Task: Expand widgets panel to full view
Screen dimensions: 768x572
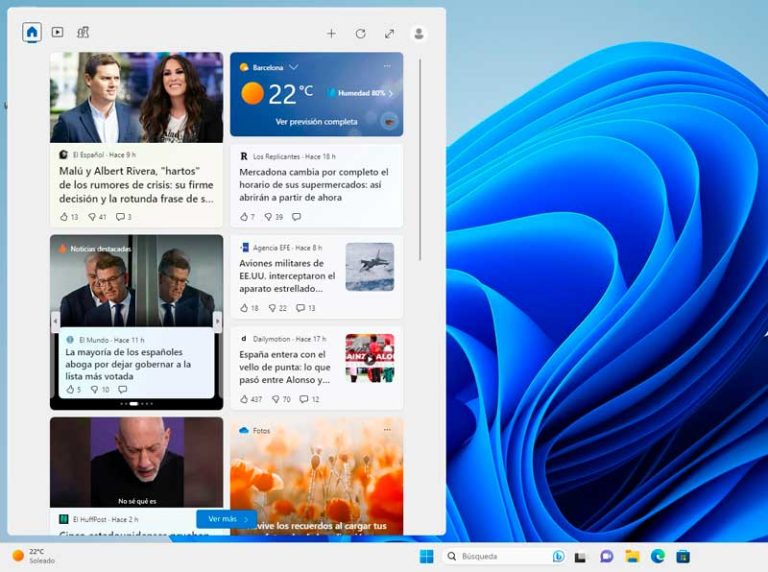Action: 389,33
